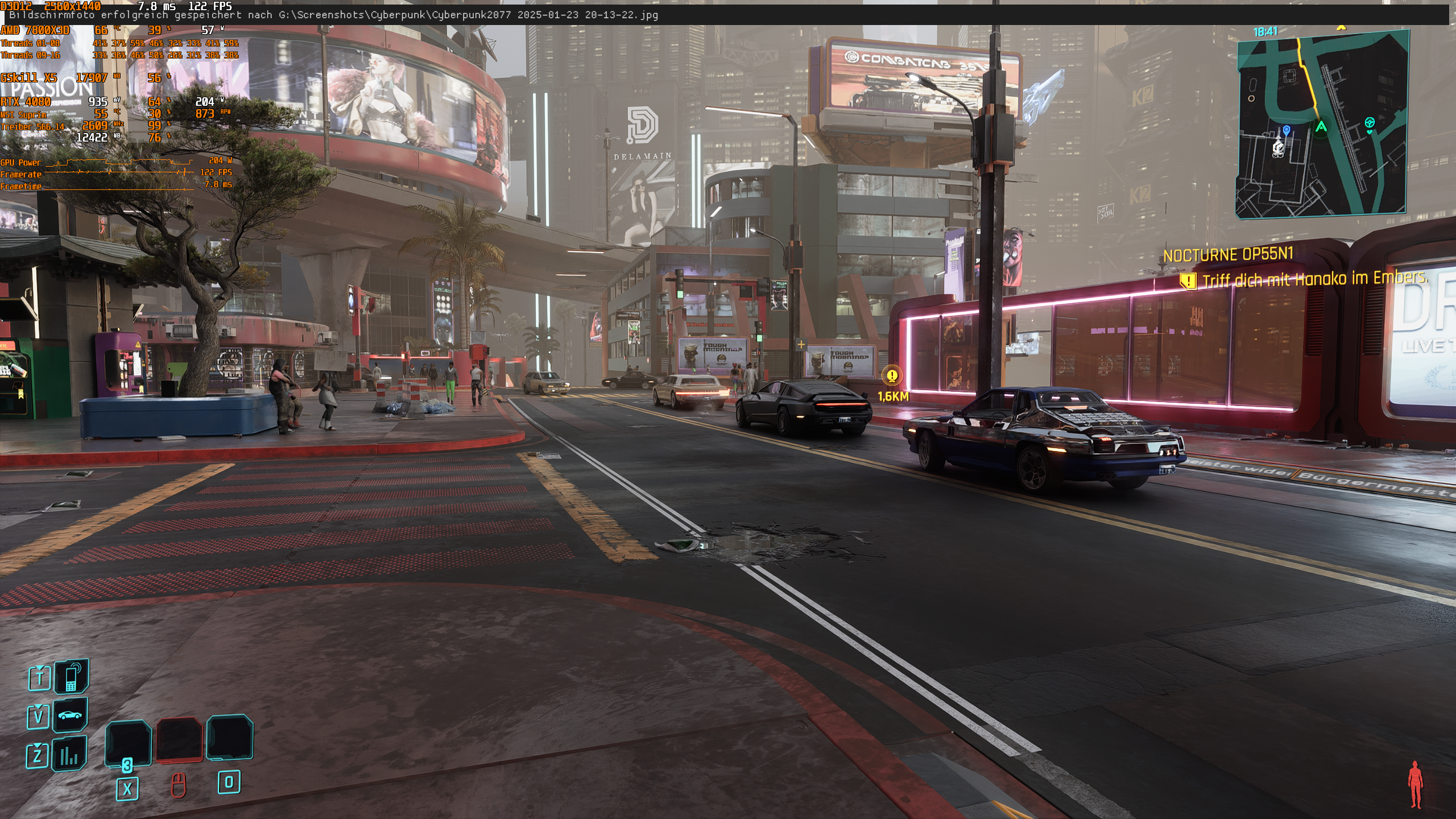The width and height of the screenshot is (1456, 819).
Task: Click the O key prompt box
Action: [229, 782]
